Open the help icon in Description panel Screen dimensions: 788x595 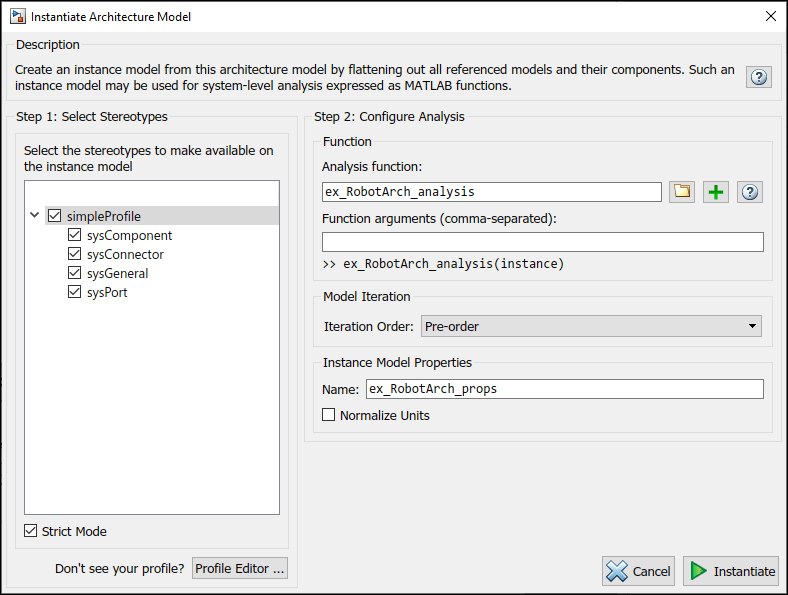759,77
